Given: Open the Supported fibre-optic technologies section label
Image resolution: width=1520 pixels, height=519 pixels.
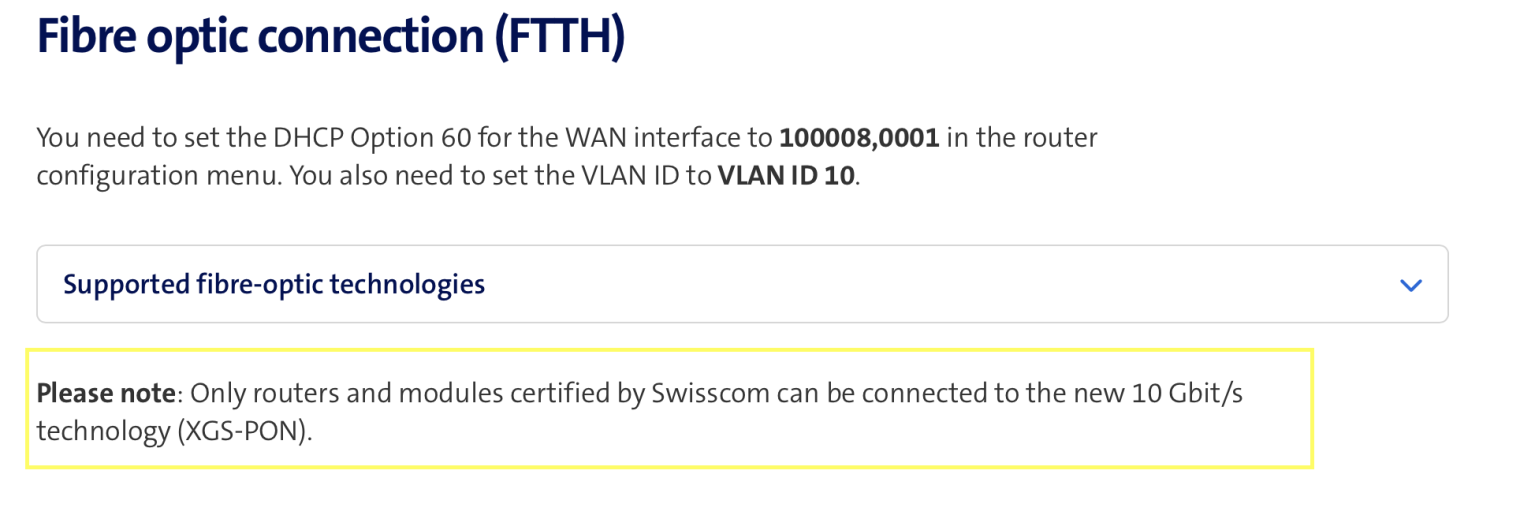Looking at the screenshot, I should coord(274,285).
